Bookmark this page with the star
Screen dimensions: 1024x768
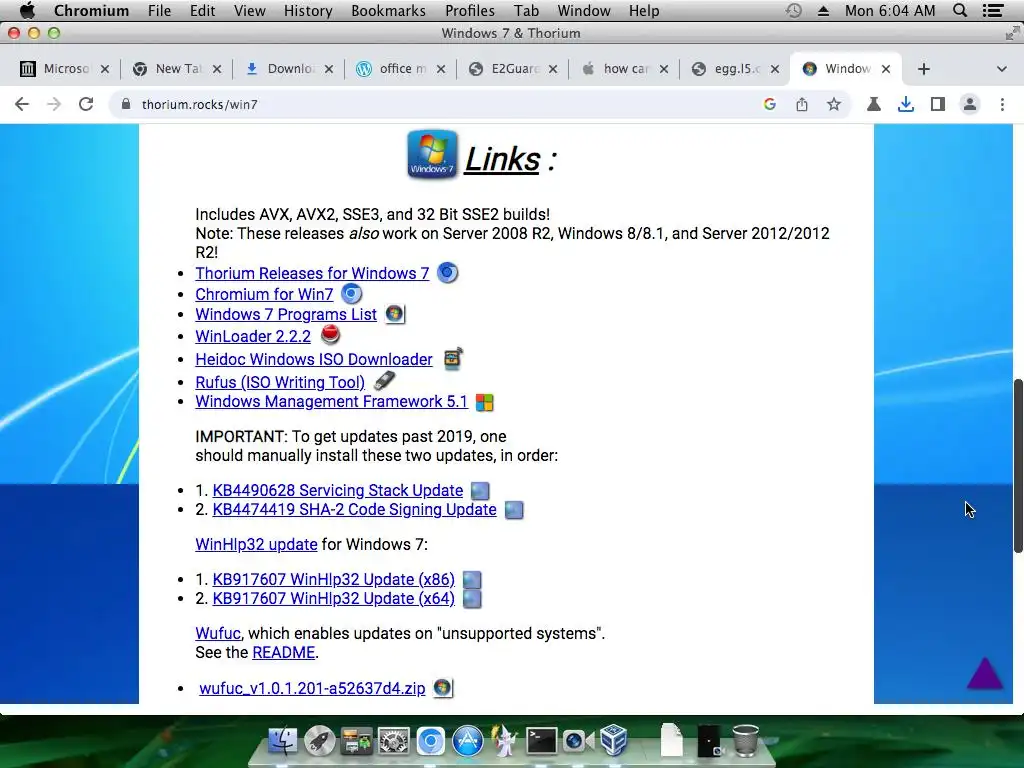tap(834, 104)
